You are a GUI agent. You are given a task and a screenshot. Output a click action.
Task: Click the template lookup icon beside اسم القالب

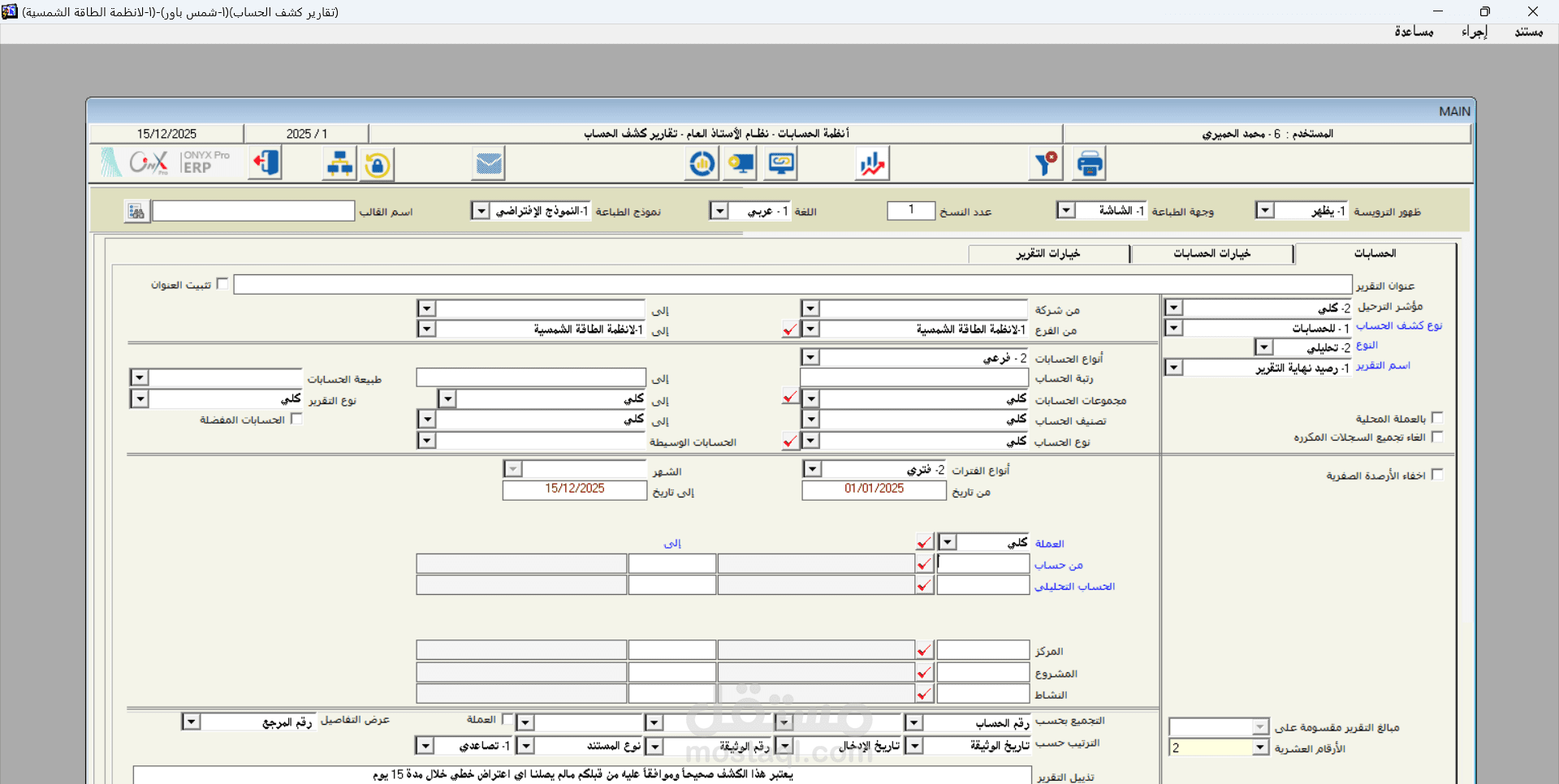coord(136,212)
